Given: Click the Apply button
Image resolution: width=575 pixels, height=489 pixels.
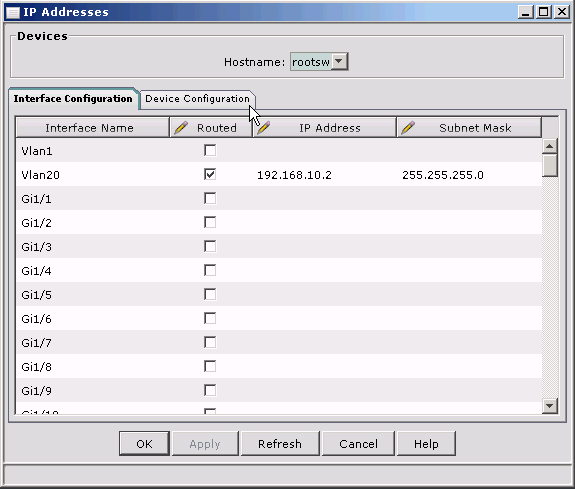Looking at the screenshot, I should coord(205,444).
